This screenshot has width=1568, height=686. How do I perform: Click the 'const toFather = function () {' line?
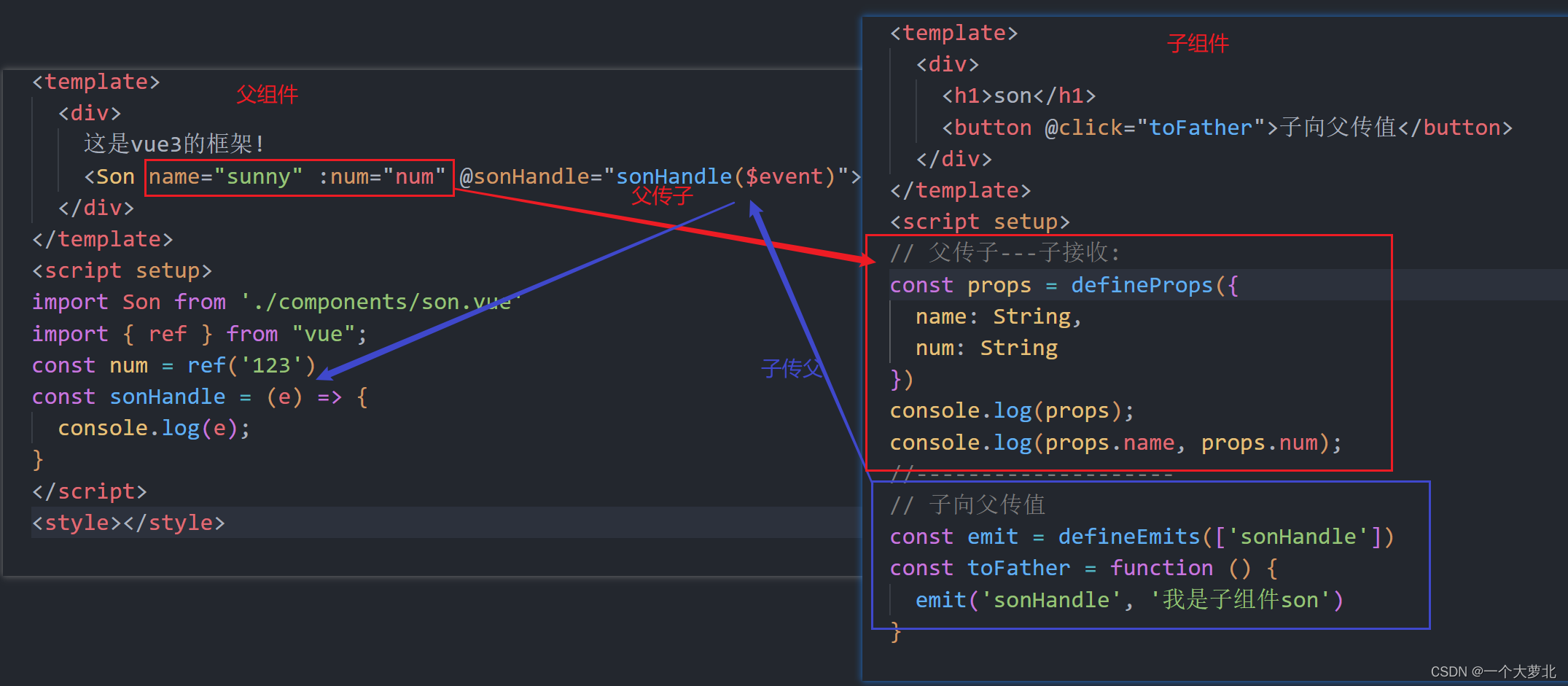pyautogui.click(x=1083, y=569)
